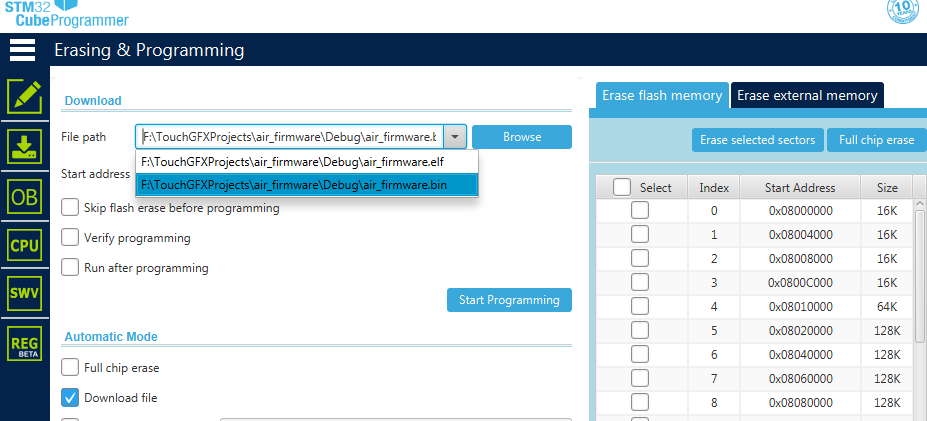Click the Browse button
927x421 pixels.
[x=522, y=137]
